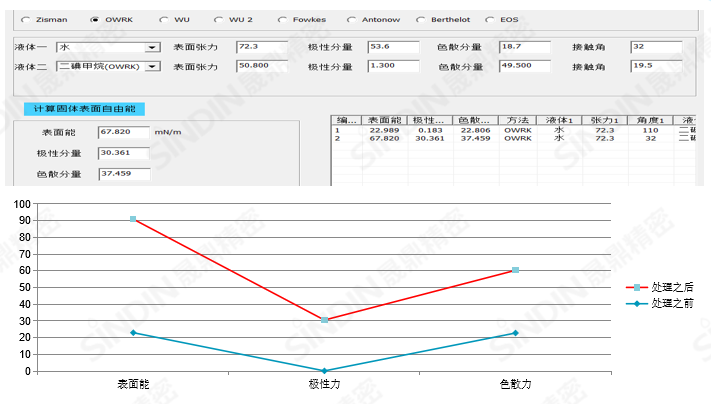Switch to the Fowkes method
Screen dimensions: 711x404
point(282,19)
